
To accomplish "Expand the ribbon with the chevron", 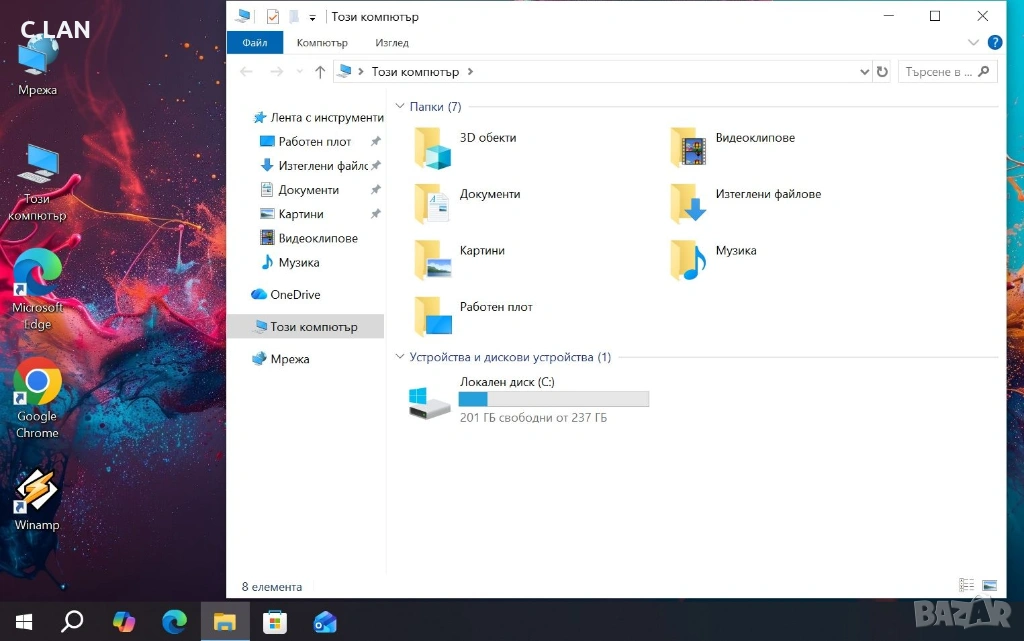I will pos(974,43).
